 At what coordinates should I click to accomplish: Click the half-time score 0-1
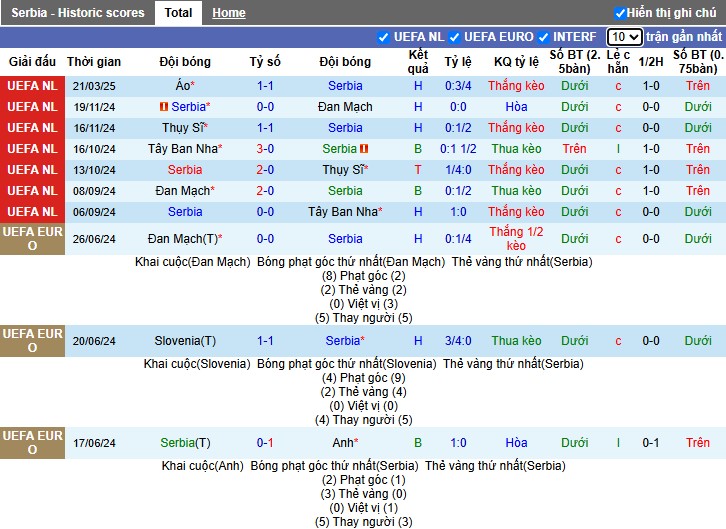(651, 443)
